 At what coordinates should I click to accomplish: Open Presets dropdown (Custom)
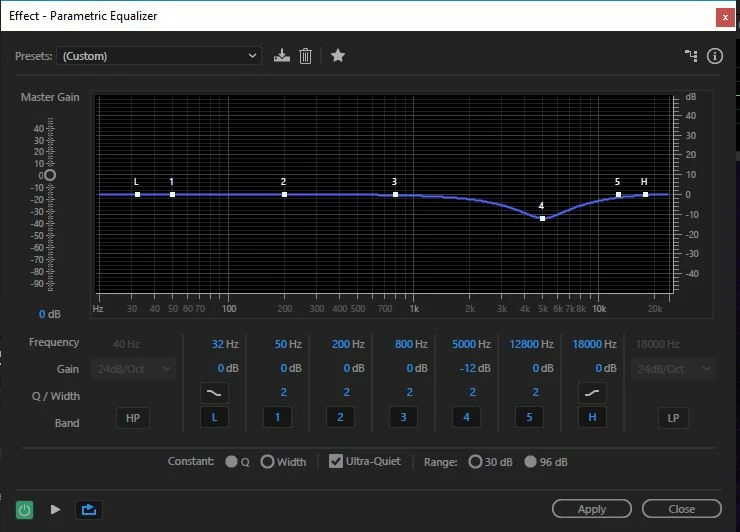[159, 56]
